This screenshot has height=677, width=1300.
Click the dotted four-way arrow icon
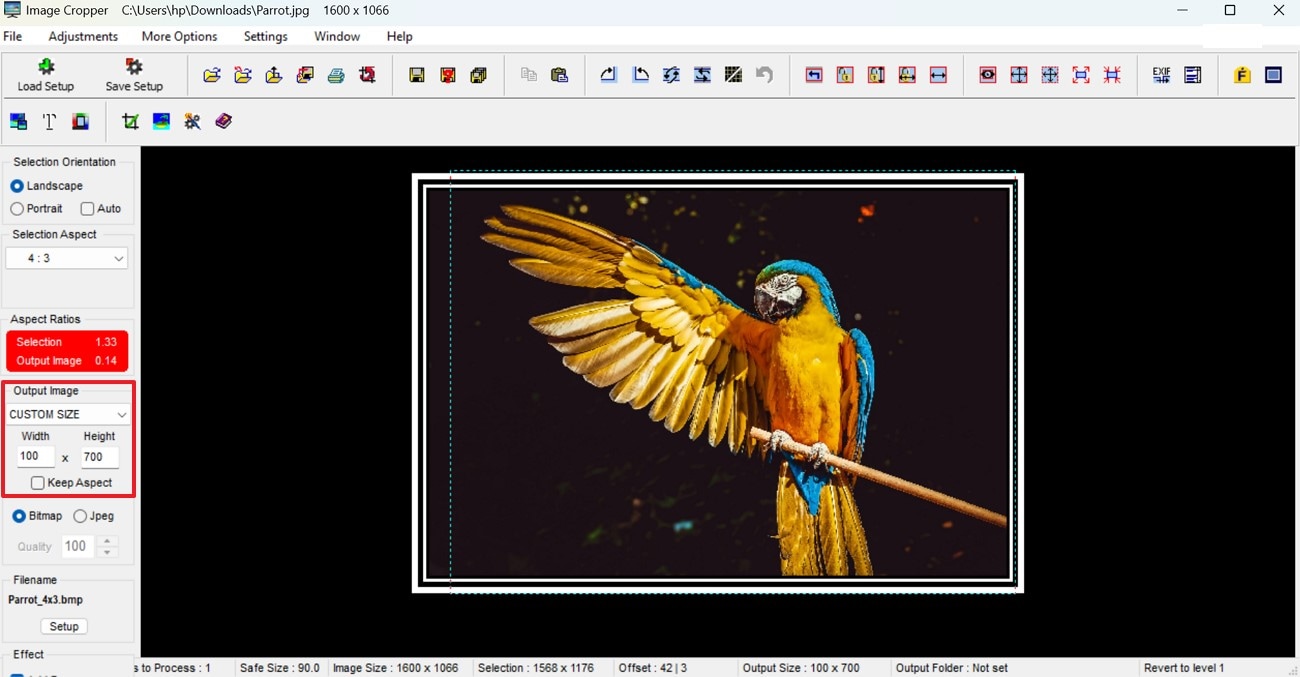[x=1050, y=75]
